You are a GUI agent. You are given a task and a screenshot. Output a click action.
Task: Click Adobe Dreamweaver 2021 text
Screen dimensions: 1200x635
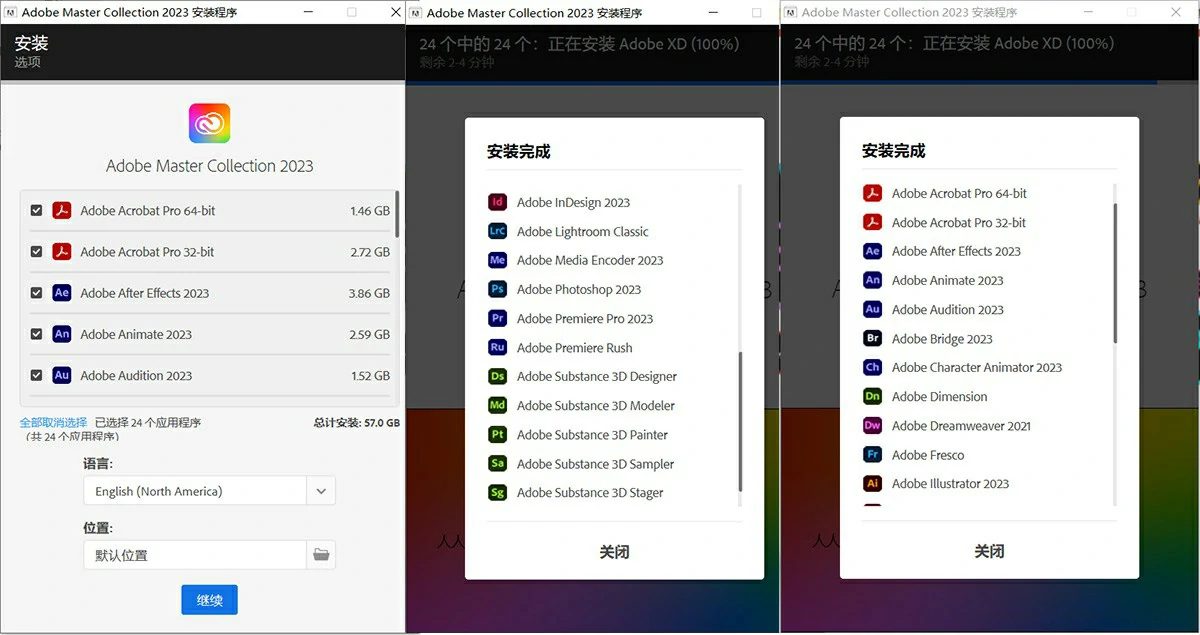[961, 425]
